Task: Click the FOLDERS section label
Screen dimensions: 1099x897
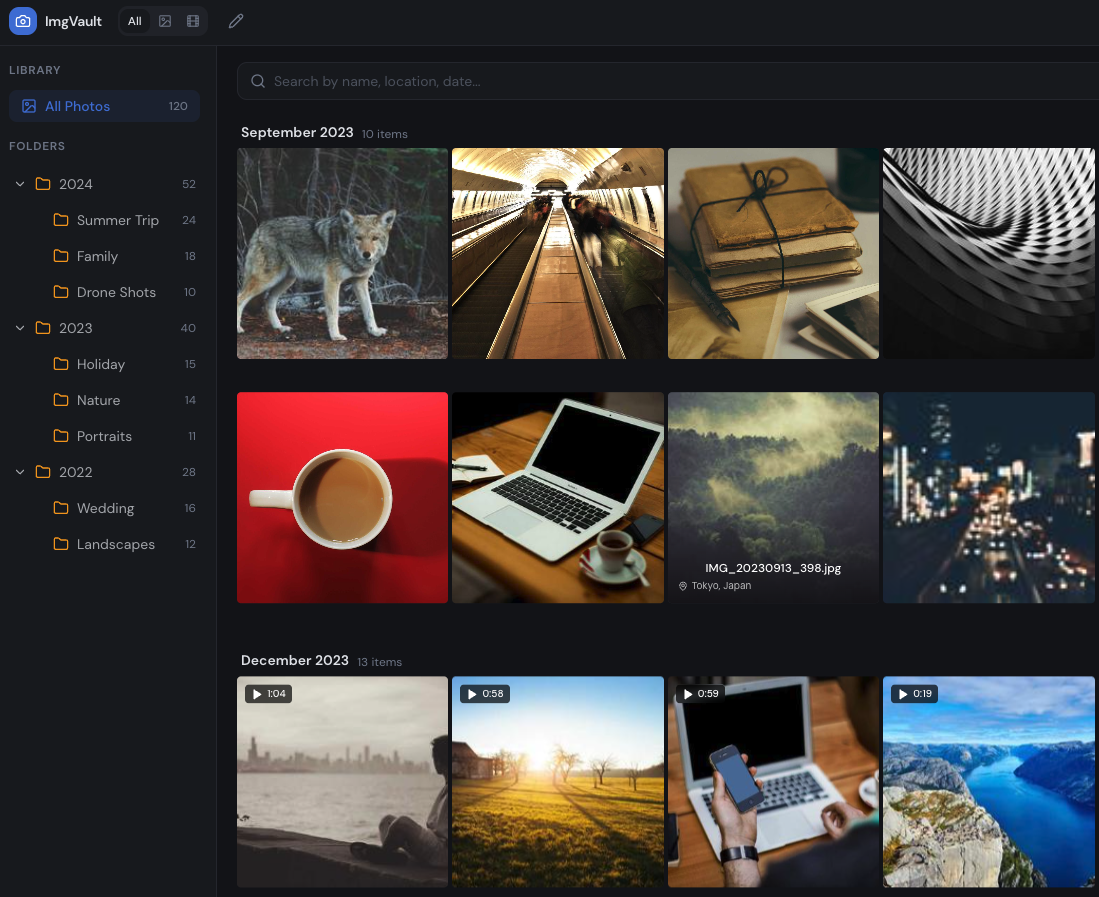Action: coord(37,146)
